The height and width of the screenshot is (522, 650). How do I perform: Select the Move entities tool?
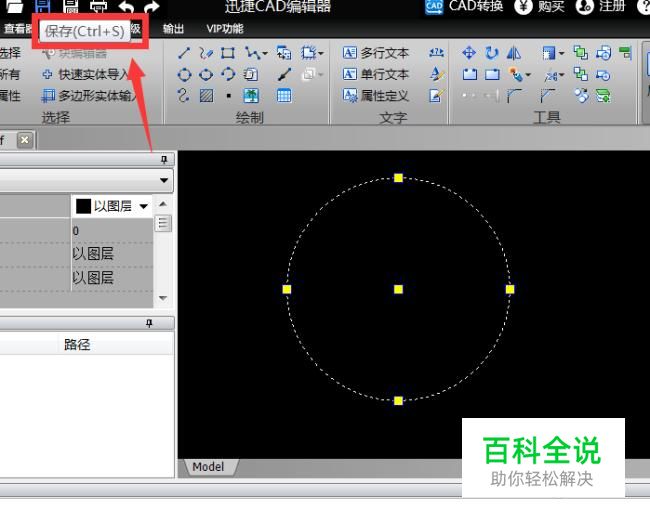469,53
